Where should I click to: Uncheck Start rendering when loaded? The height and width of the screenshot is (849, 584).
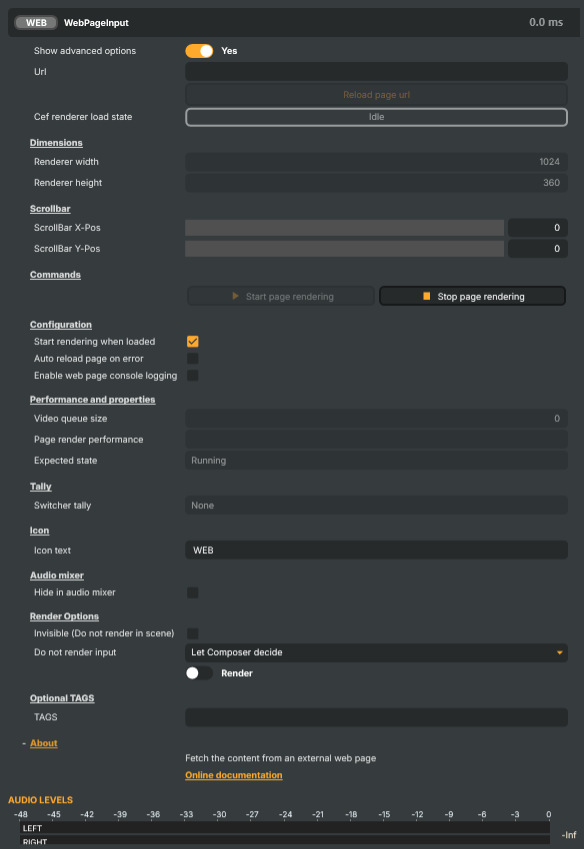[193, 342]
